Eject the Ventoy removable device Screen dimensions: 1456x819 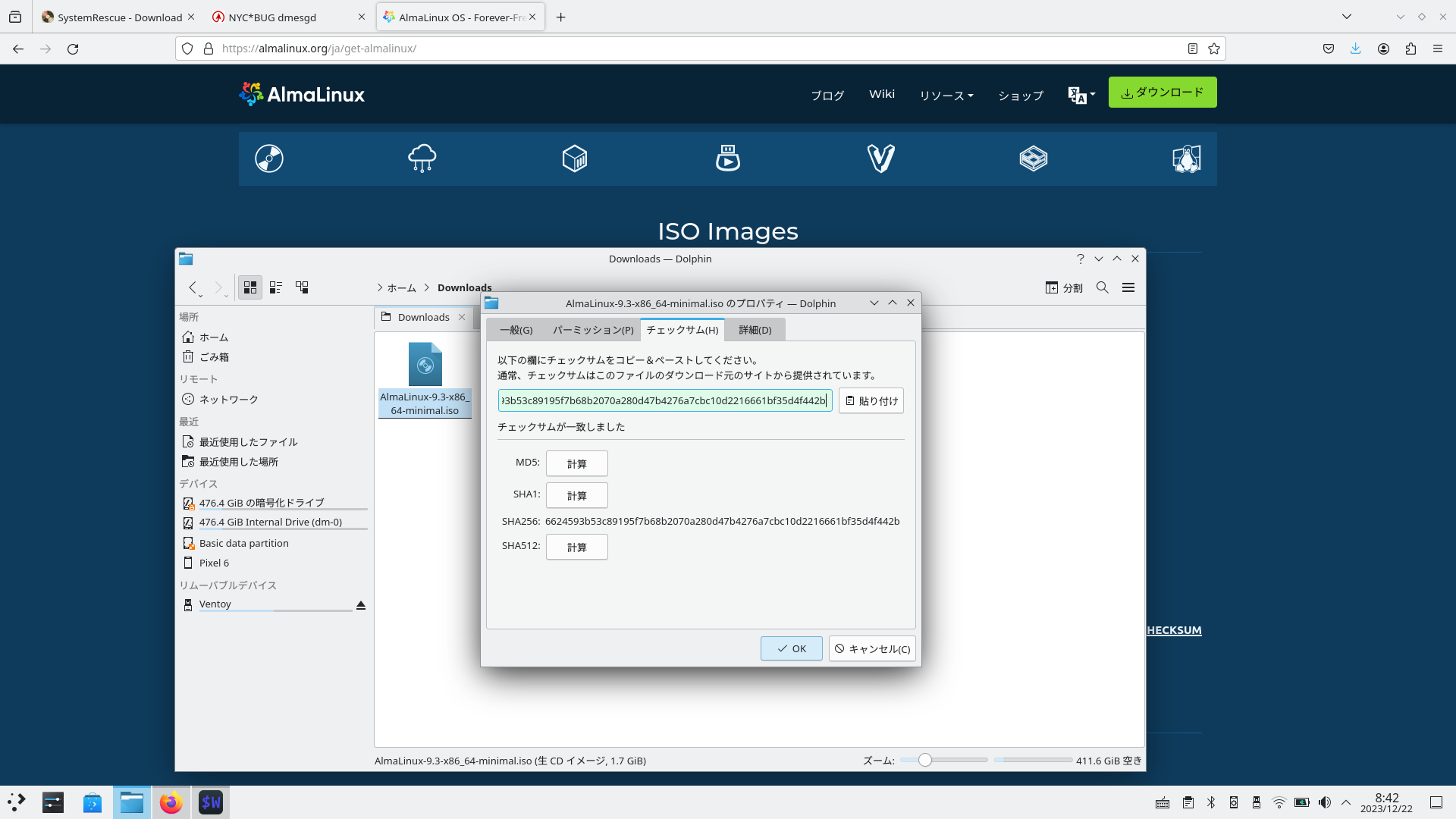361,605
